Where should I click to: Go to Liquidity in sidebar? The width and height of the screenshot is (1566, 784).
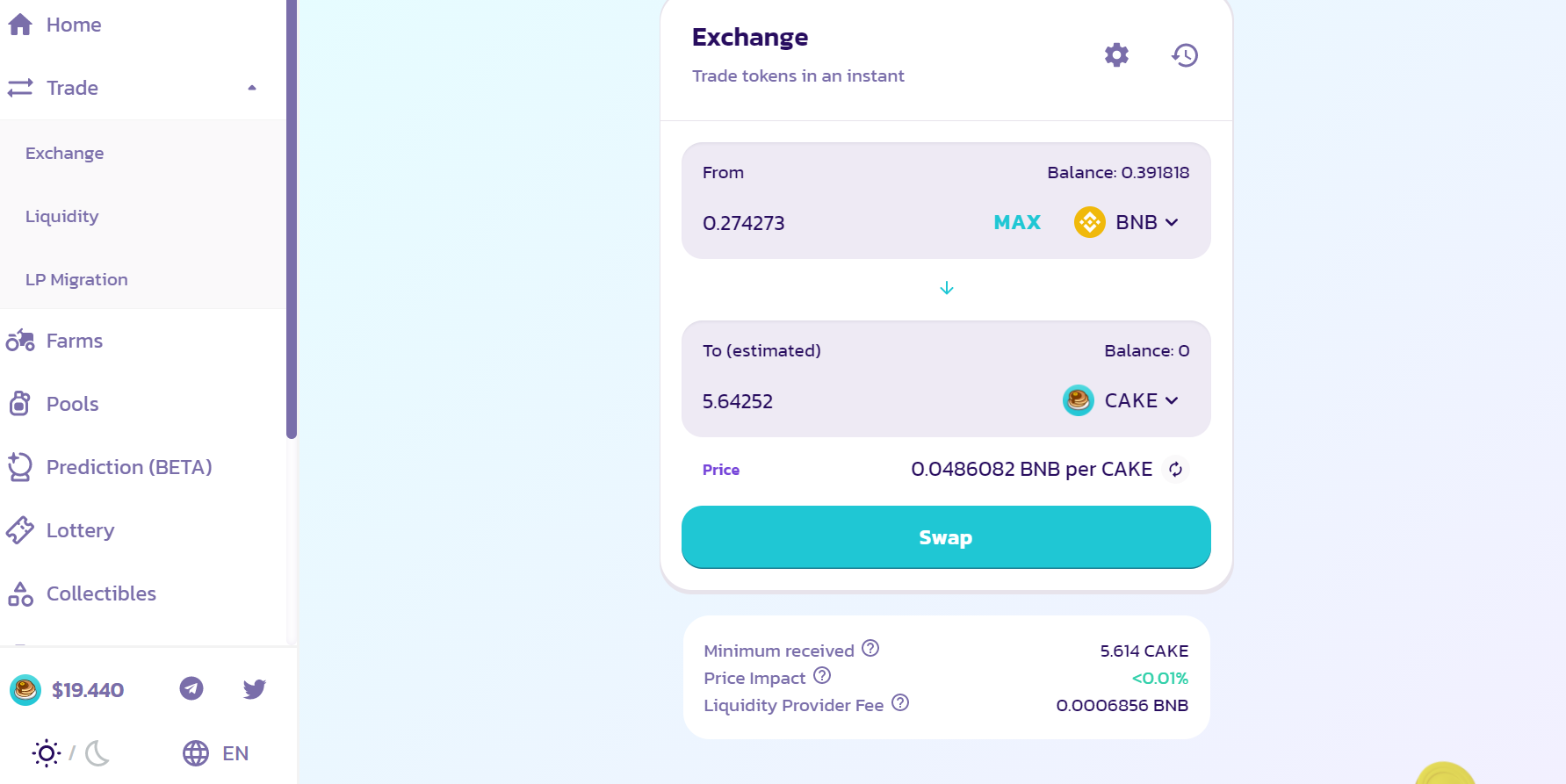(61, 216)
